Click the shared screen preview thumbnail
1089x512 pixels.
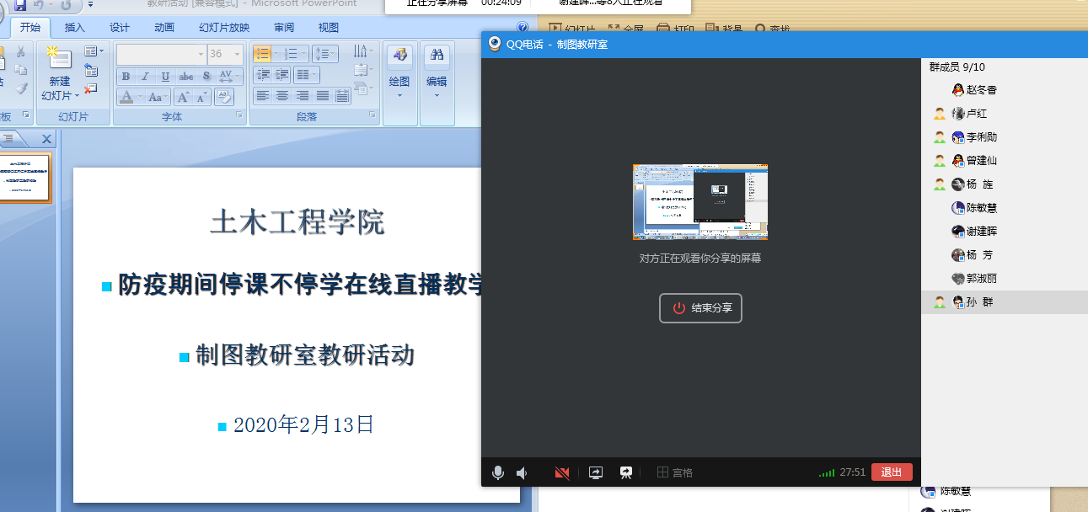click(700, 202)
